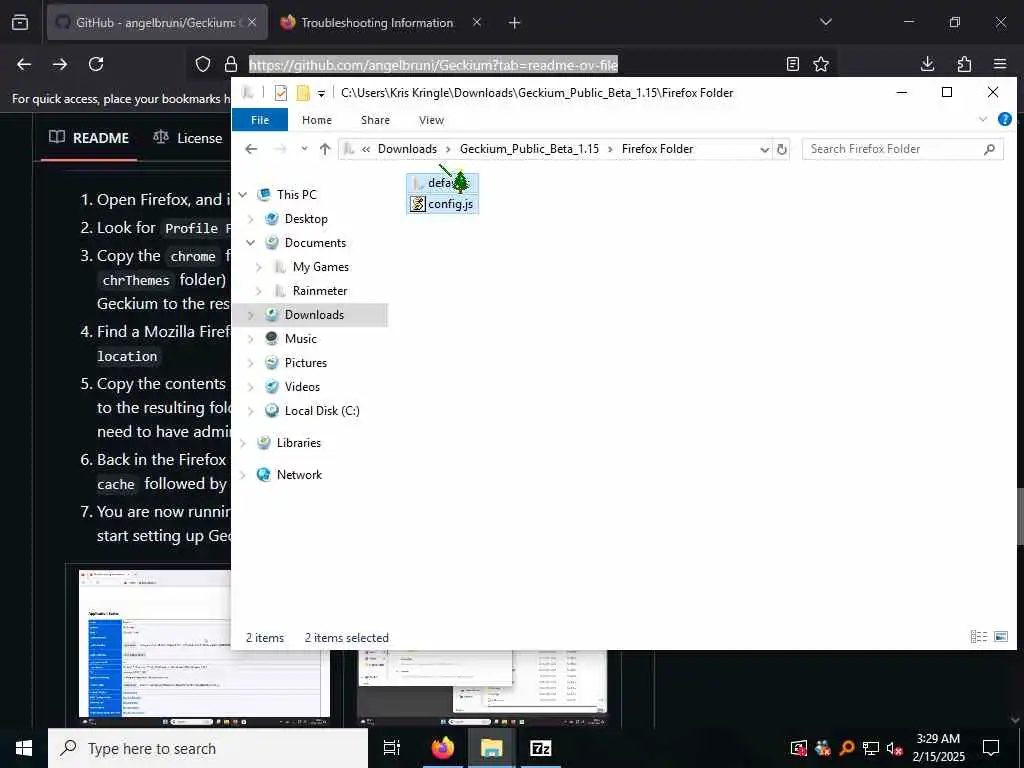
Task: Open the Windows Start menu
Action: [24, 748]
